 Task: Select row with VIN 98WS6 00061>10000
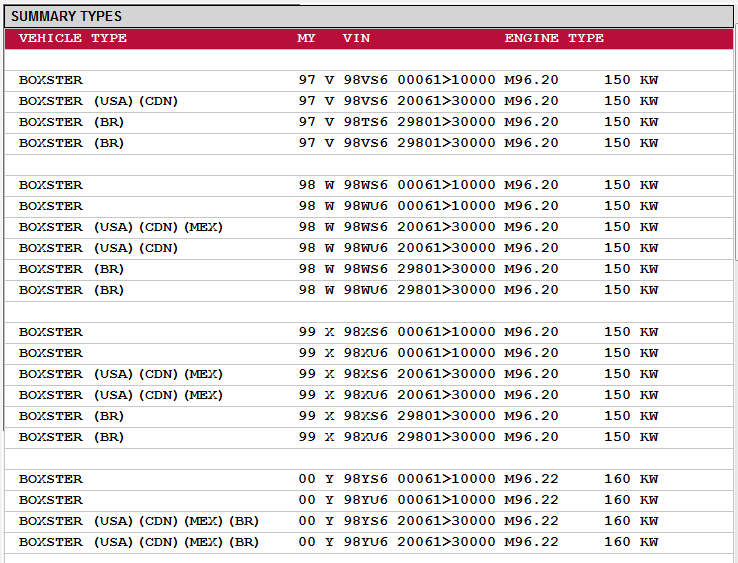[x=369, y=186]
